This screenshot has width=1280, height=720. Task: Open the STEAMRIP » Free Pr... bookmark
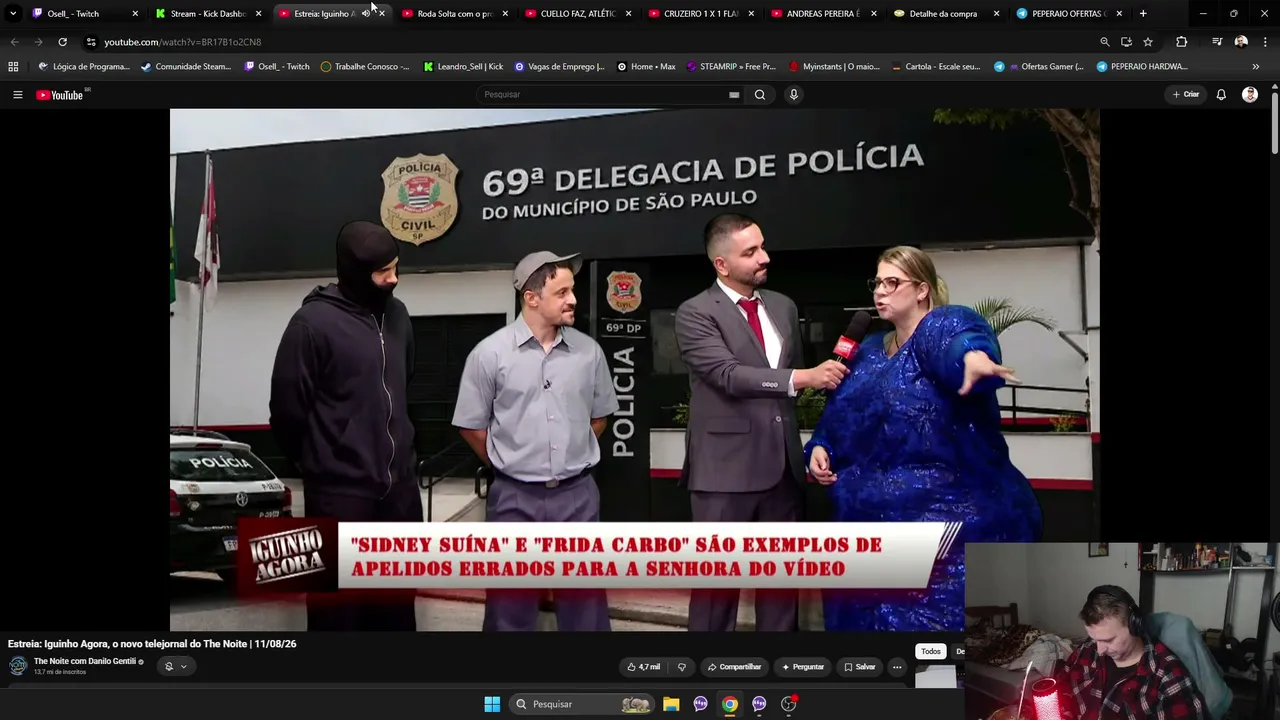[731, 67]
